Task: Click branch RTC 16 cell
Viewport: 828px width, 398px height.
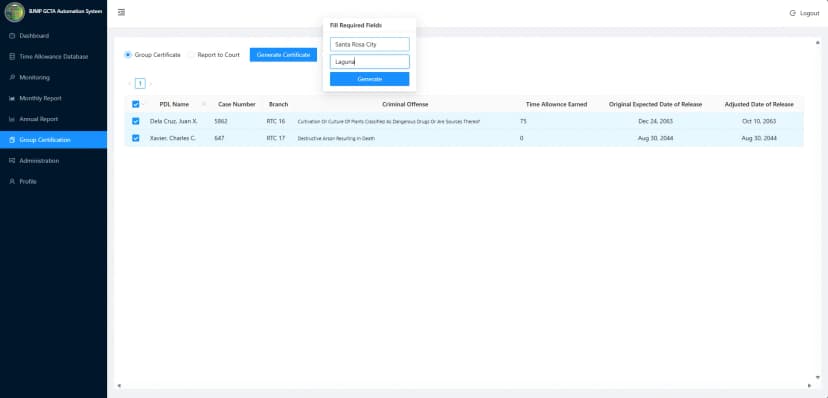Action: point(276,121)
